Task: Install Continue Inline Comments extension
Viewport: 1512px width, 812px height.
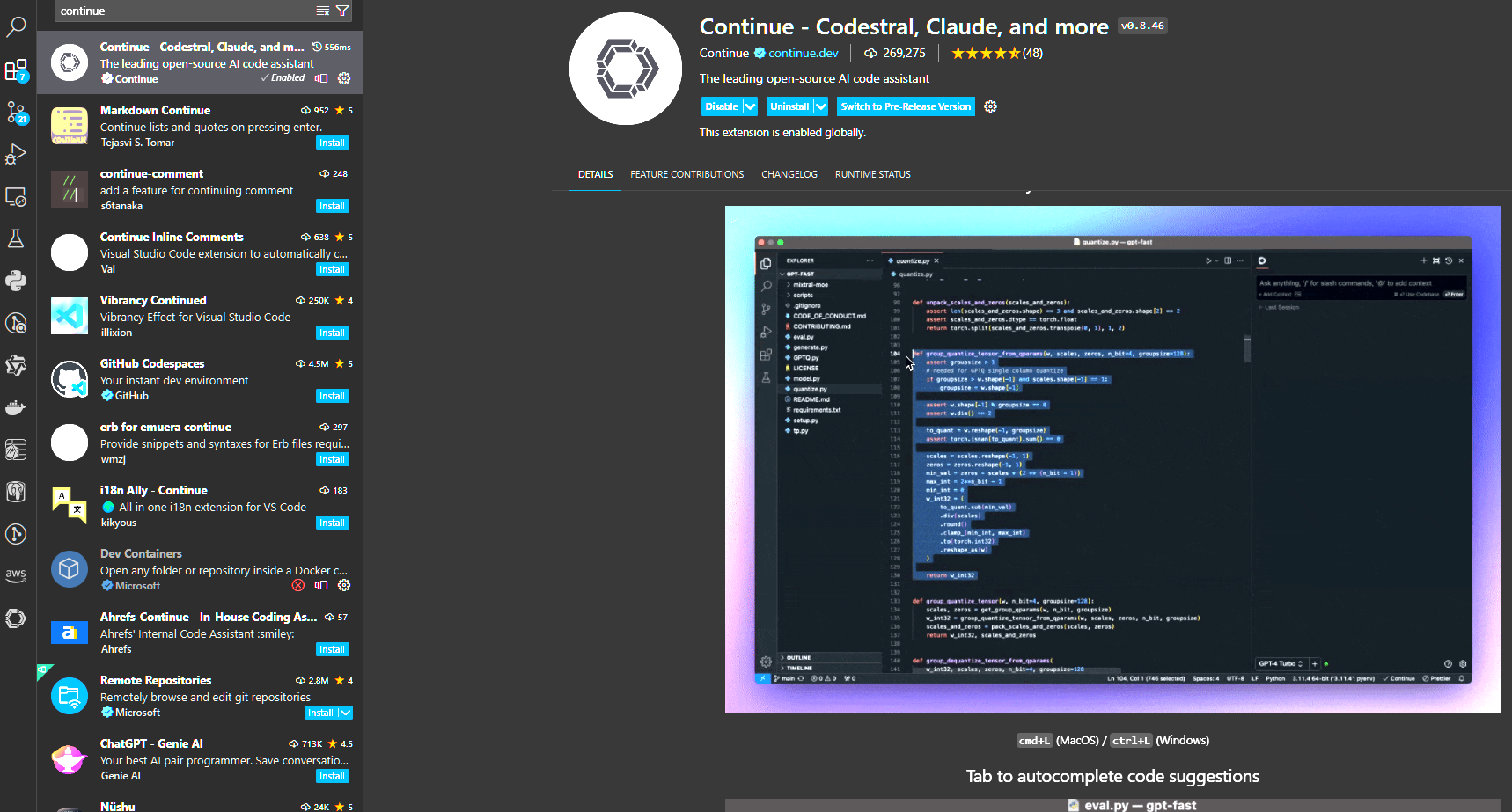Action: point(333,269)
